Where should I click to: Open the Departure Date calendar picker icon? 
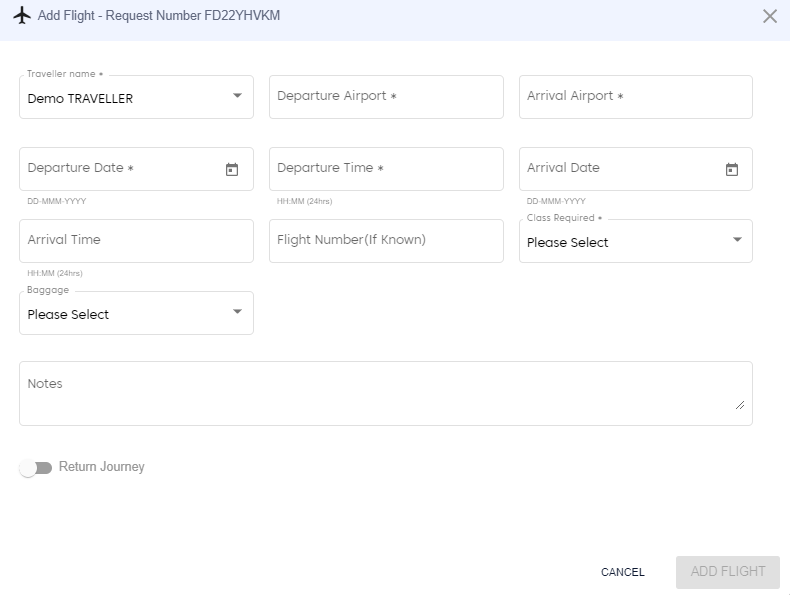tap(232, 170)
